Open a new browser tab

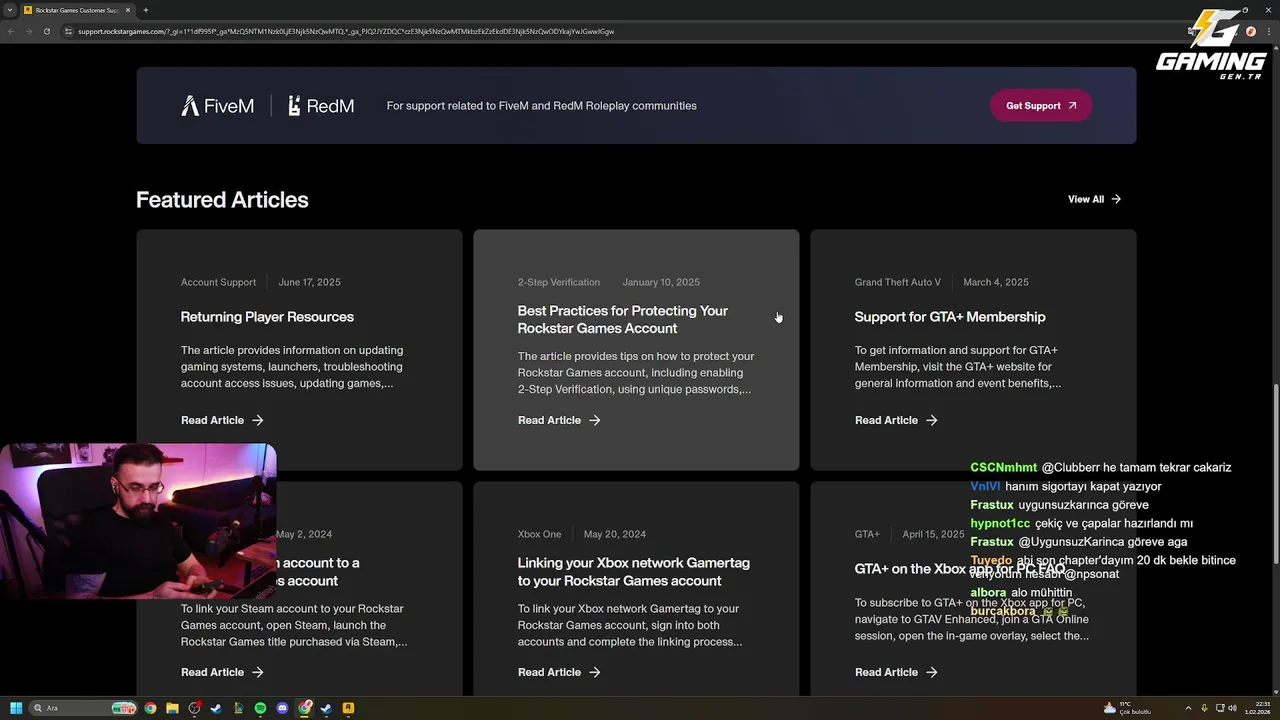click(146, 10)
